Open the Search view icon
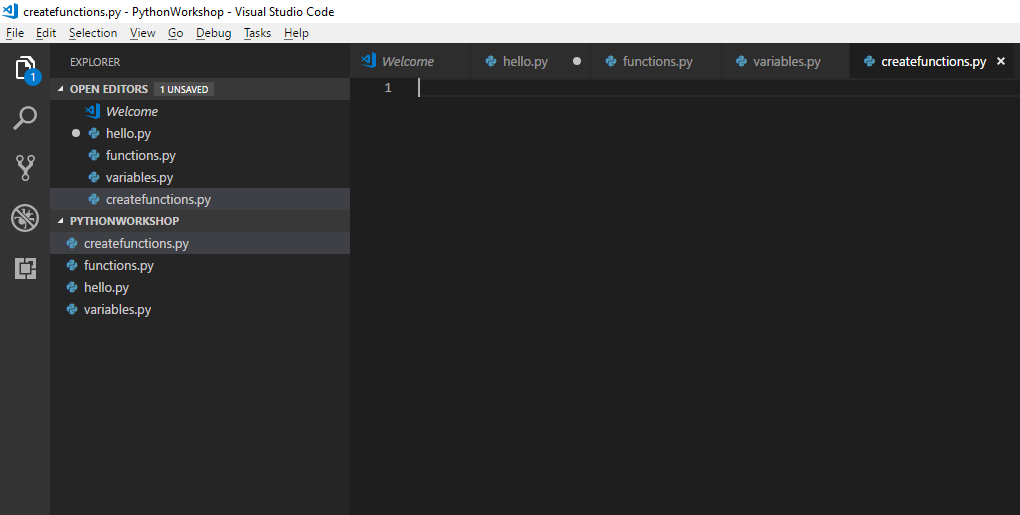The image size is (1020, 515). coord(25,118)
